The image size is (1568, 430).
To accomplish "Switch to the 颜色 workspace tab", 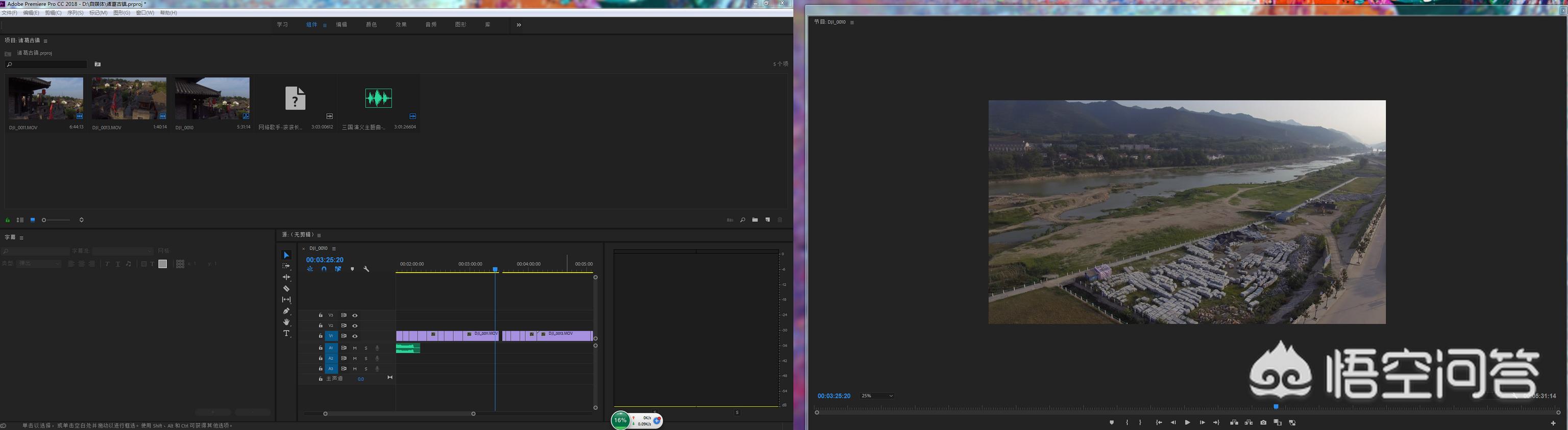I will pyautogui.click(x=371, y=25).
